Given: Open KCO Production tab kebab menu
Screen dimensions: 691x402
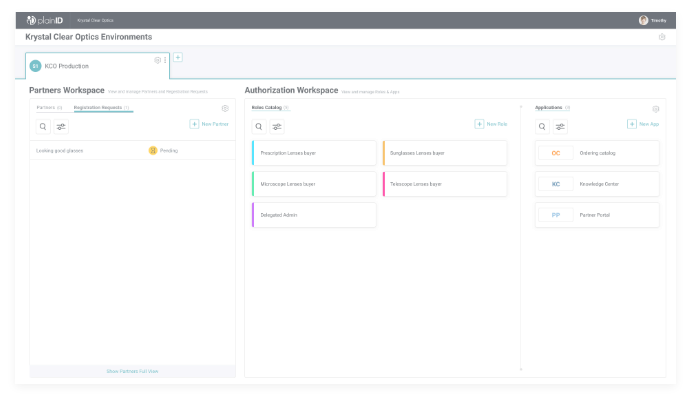Looking at the screenshot, I should pos(165,60).
